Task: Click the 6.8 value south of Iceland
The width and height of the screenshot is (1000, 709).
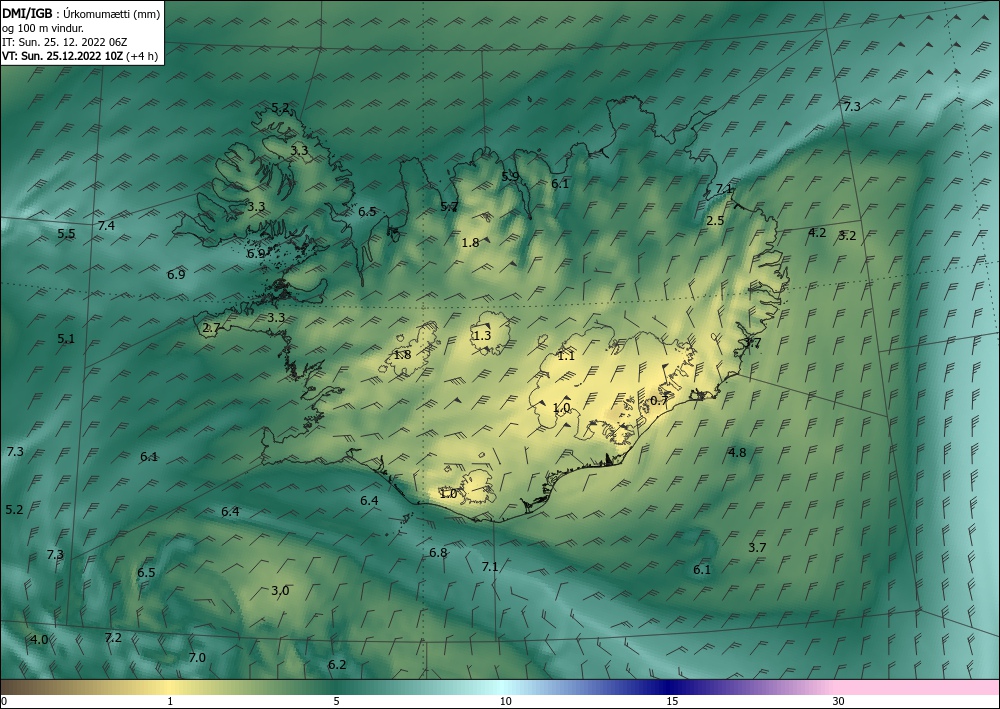Action: click(x=438, y=553)
